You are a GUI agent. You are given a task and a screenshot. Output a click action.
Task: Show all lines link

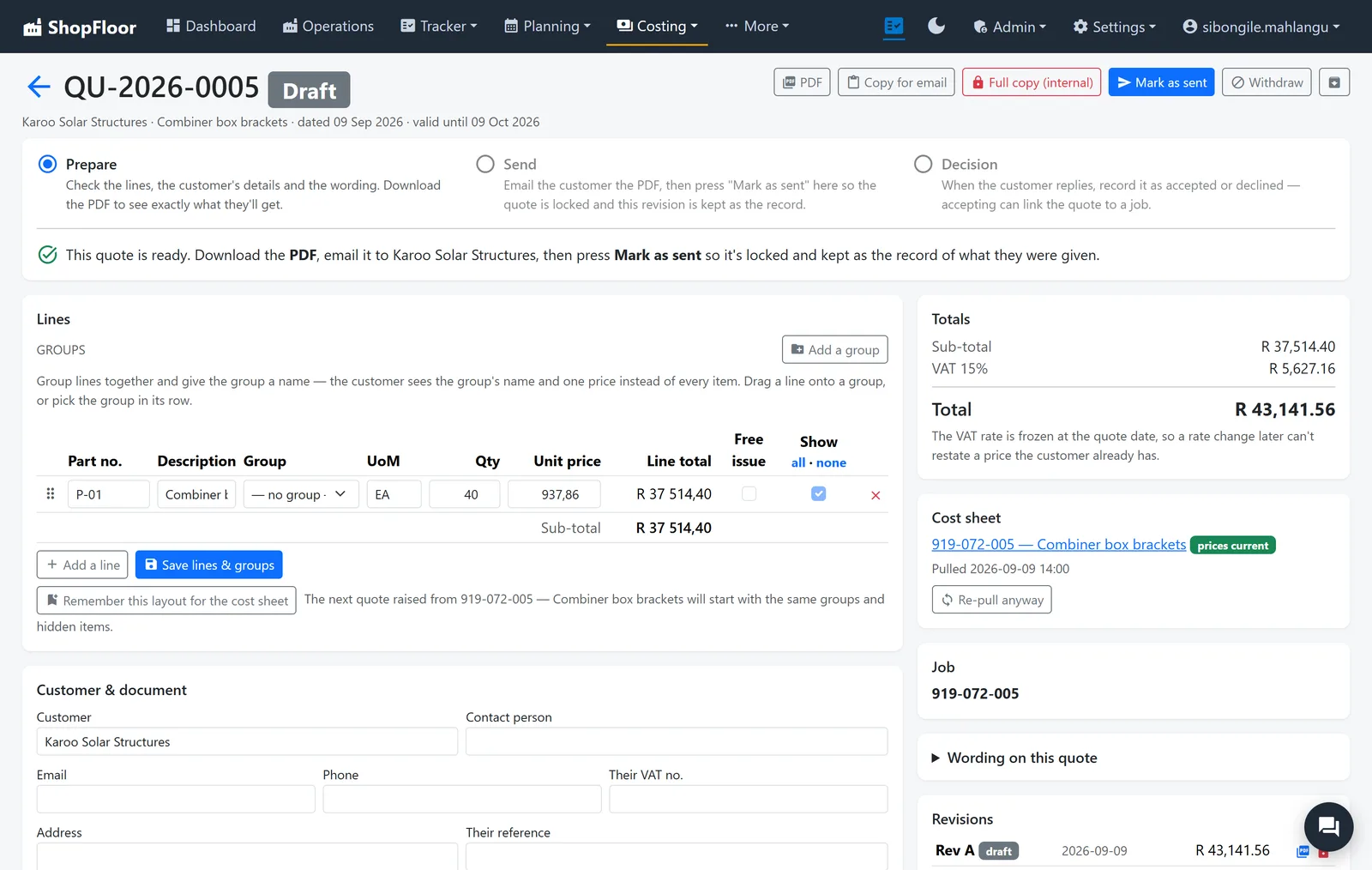click(x=798, y=462)
